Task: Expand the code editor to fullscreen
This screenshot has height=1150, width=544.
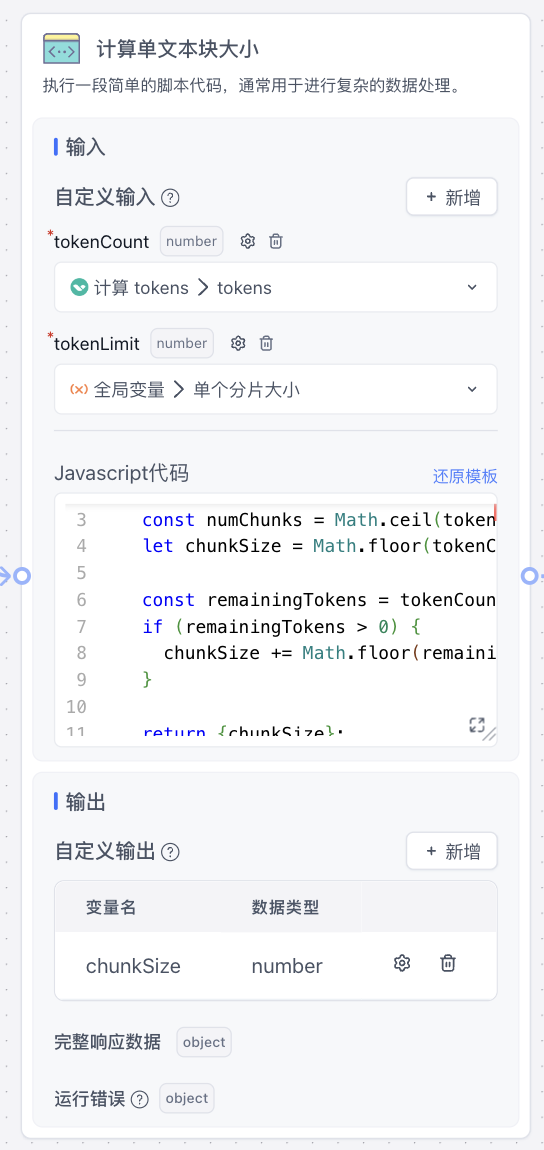Action: click(x=476, y=725)
